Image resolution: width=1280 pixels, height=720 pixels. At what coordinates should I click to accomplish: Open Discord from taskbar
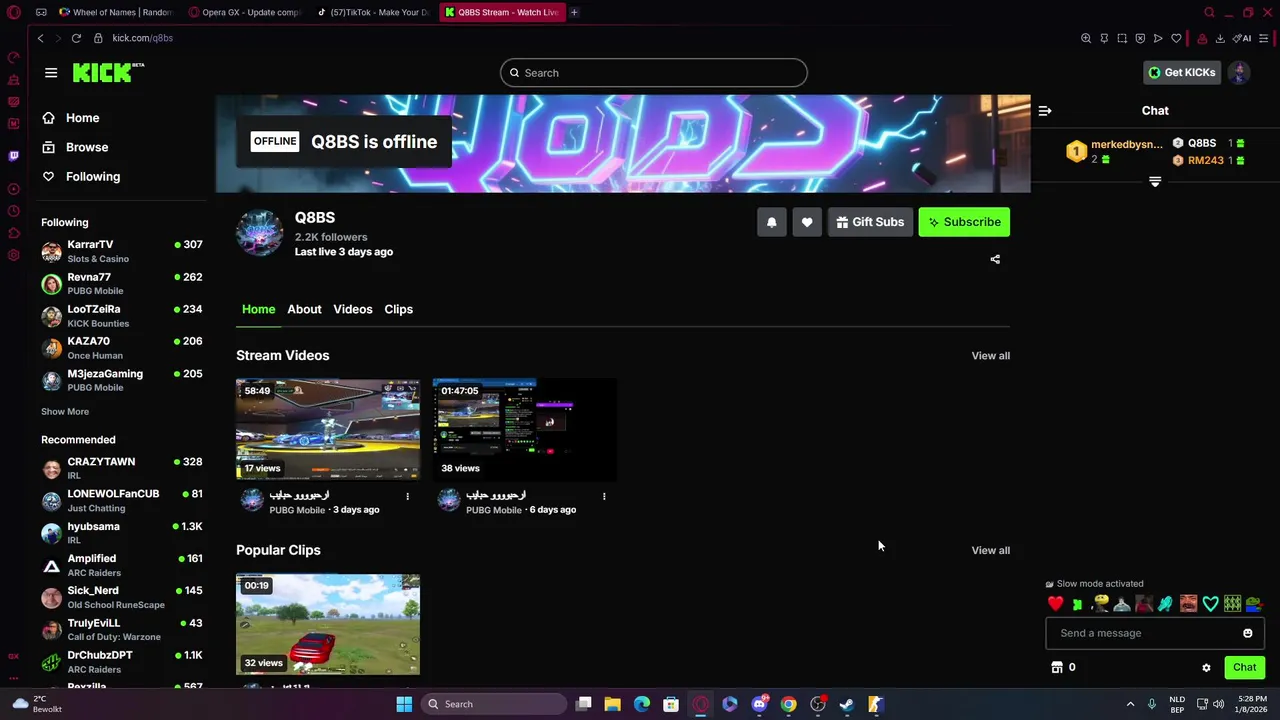tap(759, 704)
